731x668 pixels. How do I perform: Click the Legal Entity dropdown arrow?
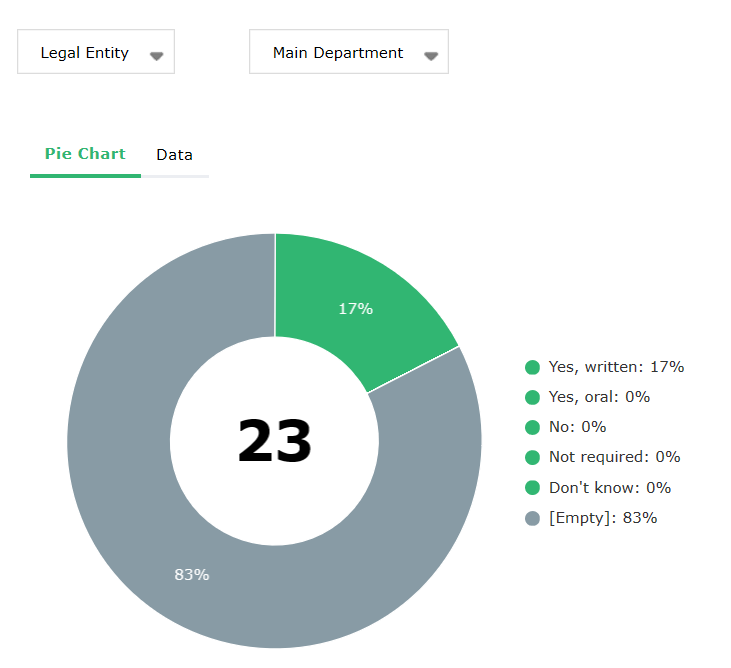[156, 56]
